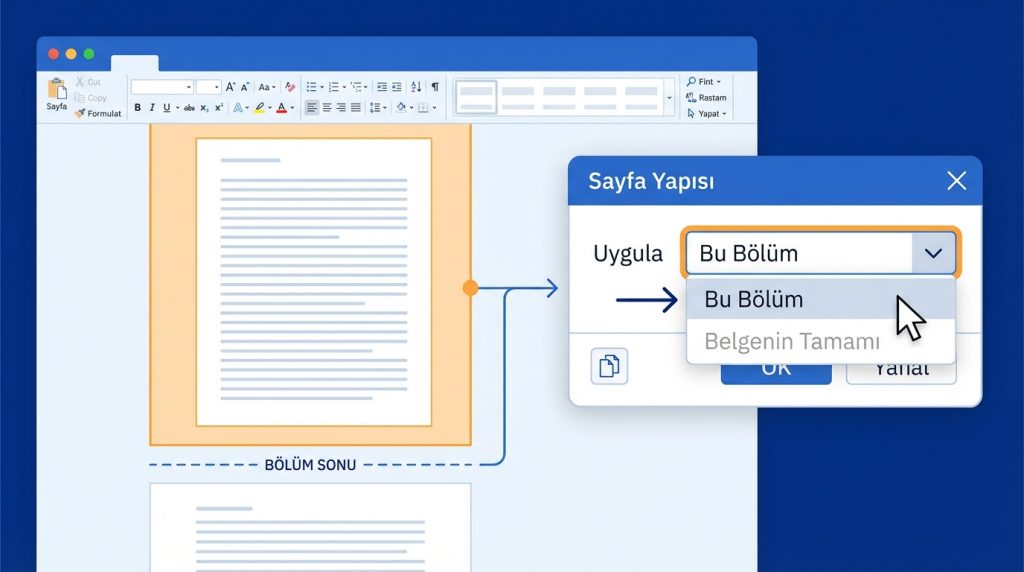The height and width of the screenshot is (572, 1024).
Task: Sort the text with the A-Z arrow icon
Action: (416, 87)
